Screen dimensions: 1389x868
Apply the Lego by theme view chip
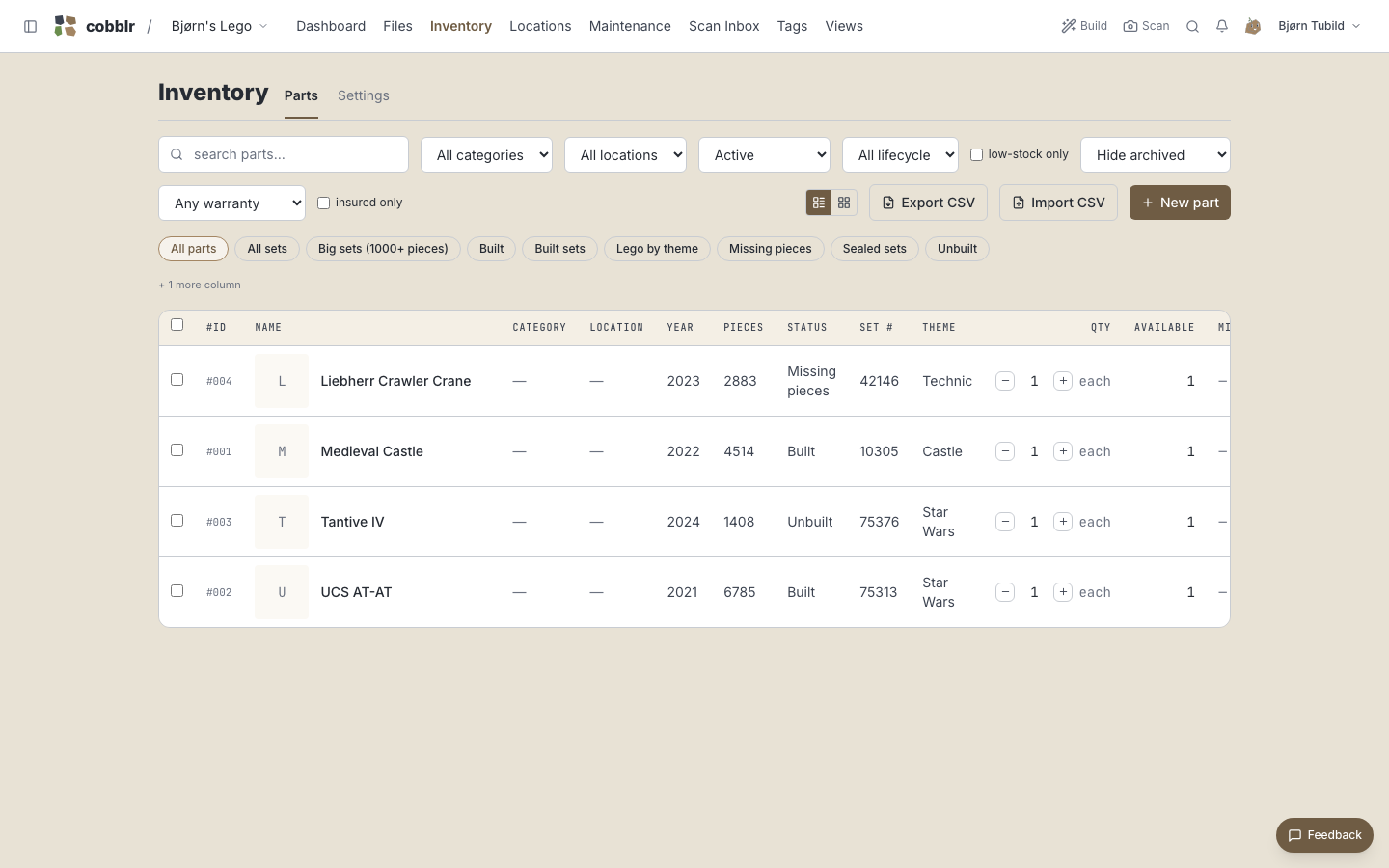pos(657,249)
